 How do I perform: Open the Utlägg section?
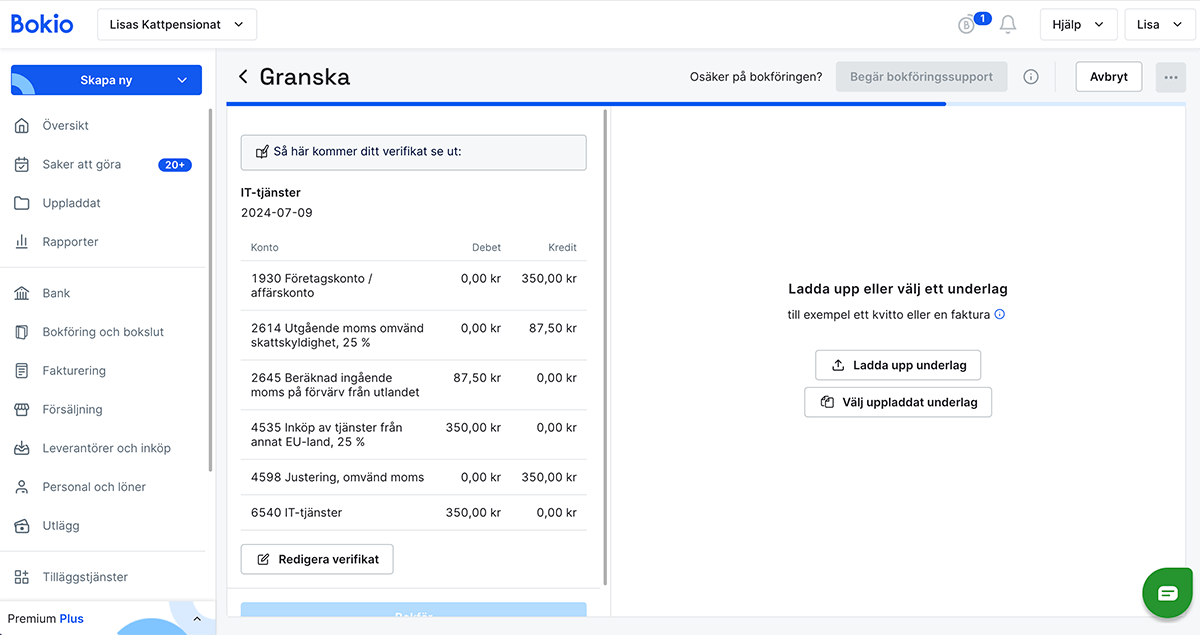(x=63, y=525)
